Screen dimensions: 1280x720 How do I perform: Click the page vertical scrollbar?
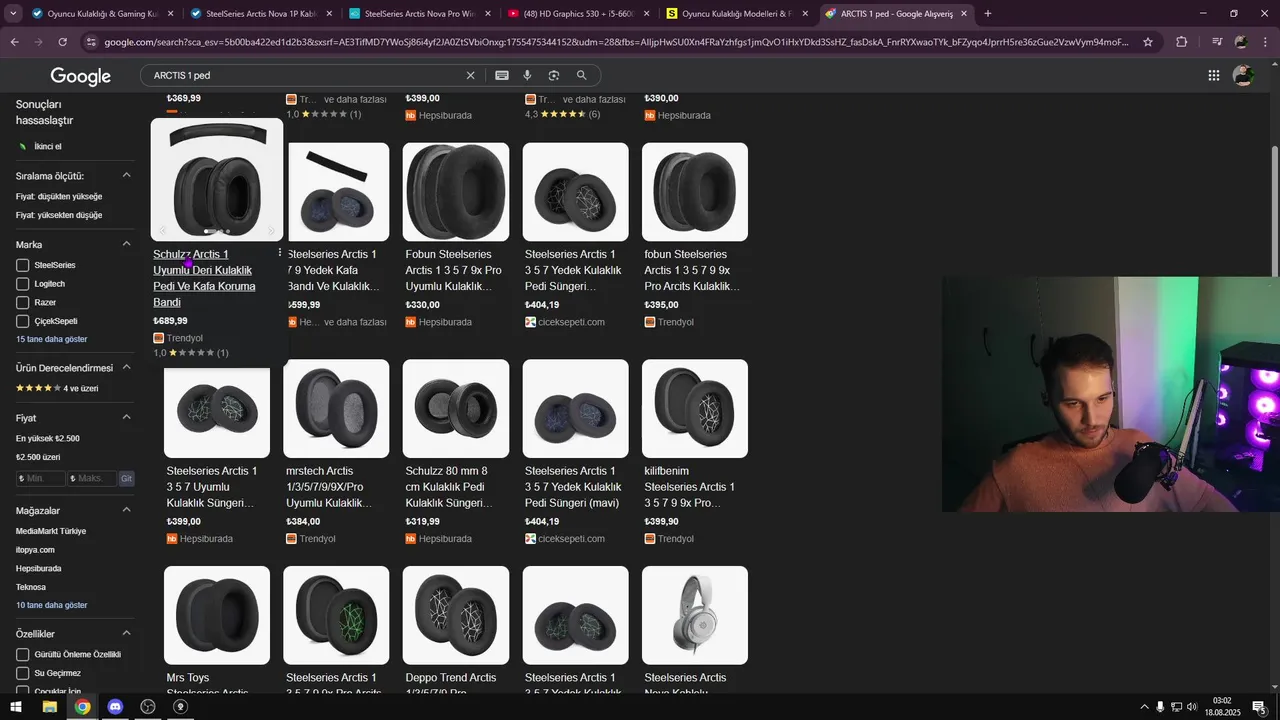tap(1274, 210)
